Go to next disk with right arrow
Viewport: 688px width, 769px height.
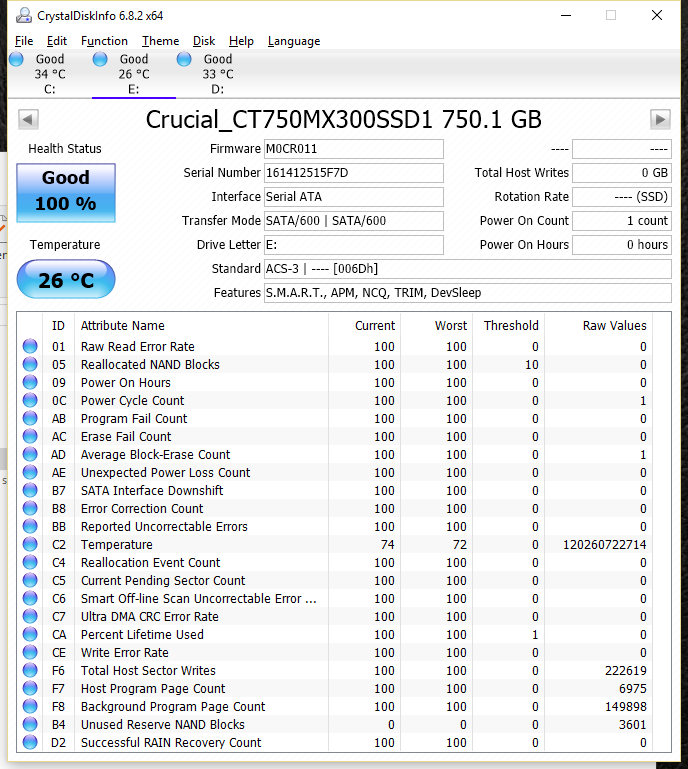(660, 119)
